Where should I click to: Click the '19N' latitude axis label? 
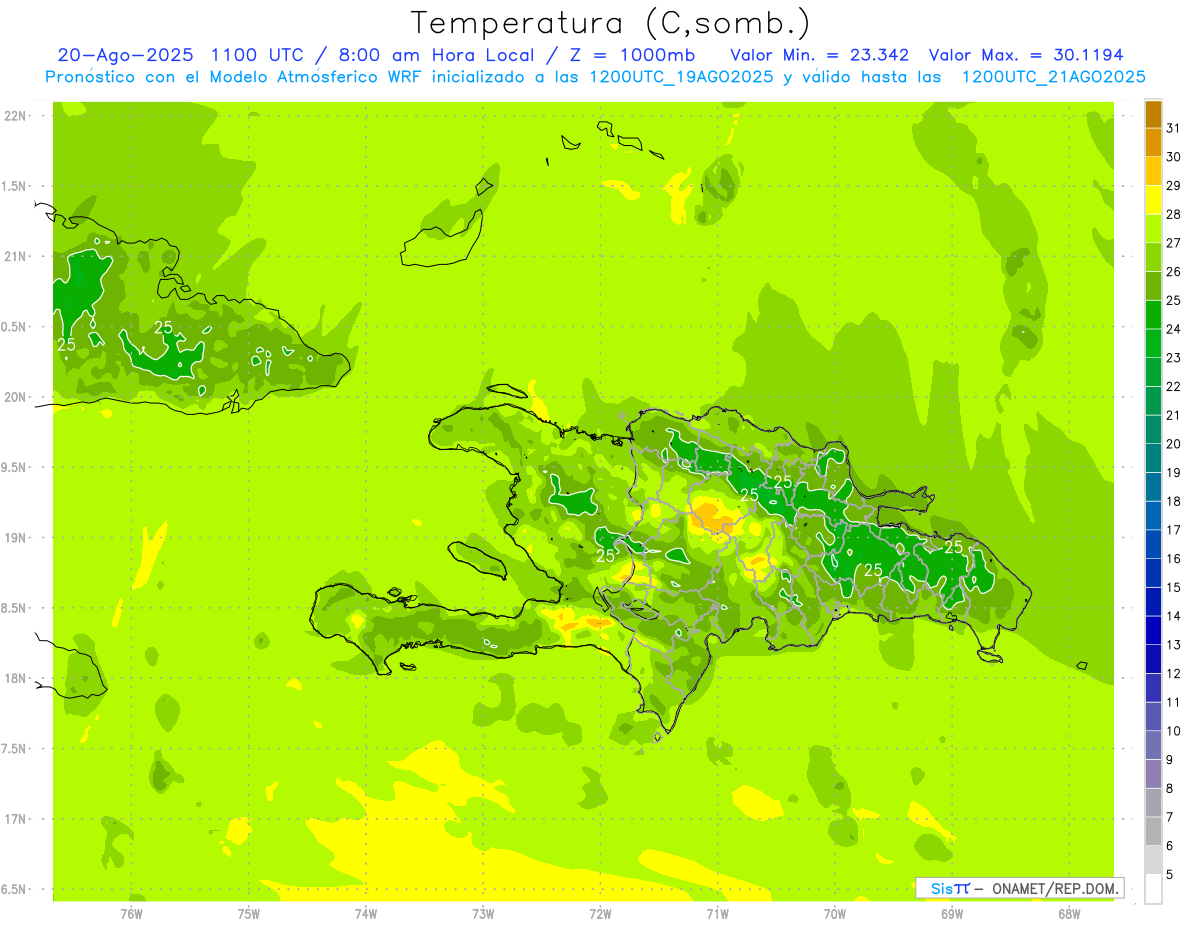click(17, 538)
